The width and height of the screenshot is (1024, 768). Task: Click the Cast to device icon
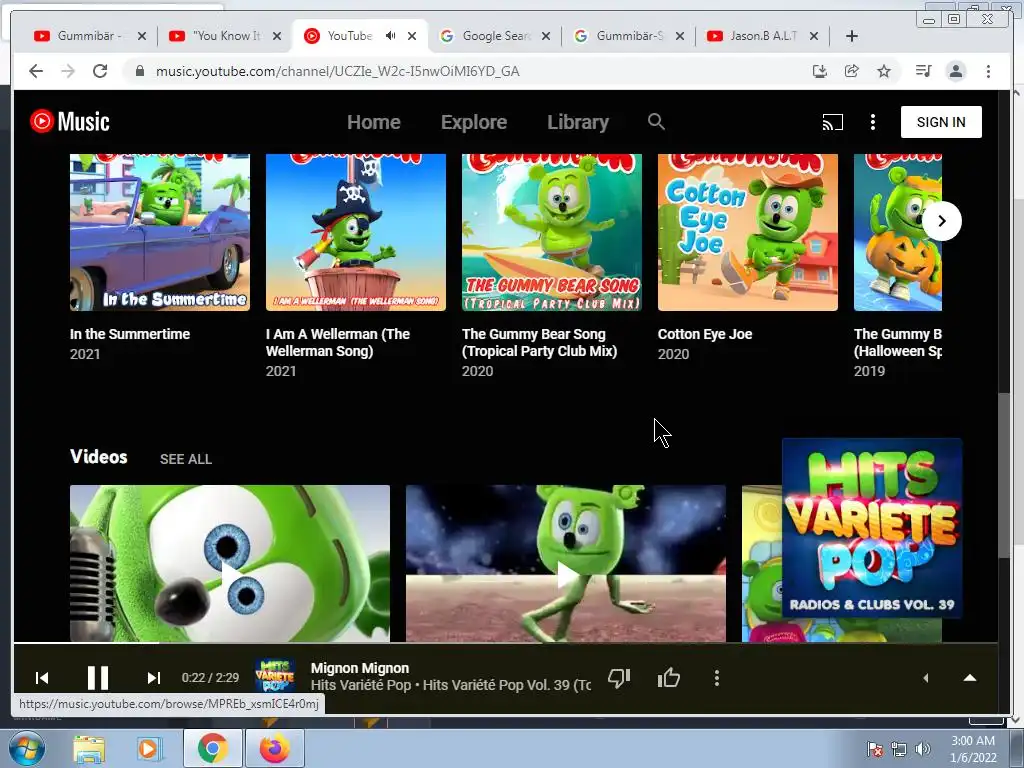click(832, 122)
